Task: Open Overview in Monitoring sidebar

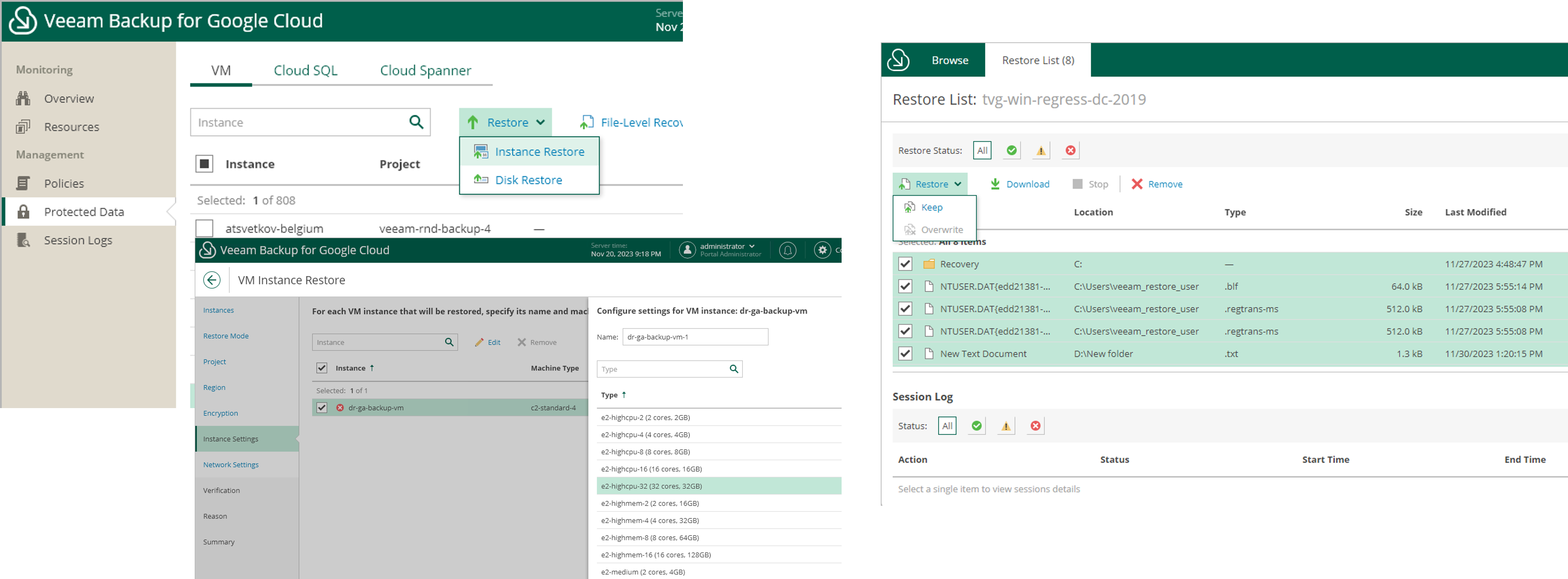Action: click(x=69, y=99)
